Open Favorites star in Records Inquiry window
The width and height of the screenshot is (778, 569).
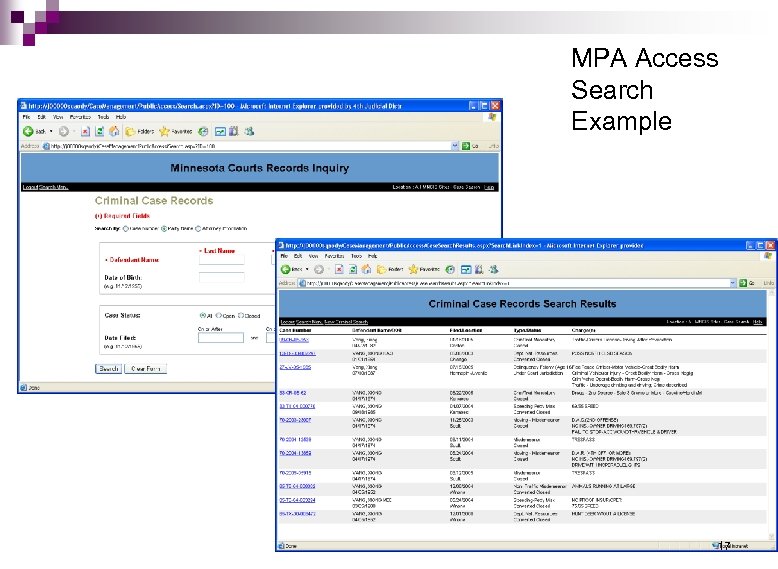coord(175,131)
